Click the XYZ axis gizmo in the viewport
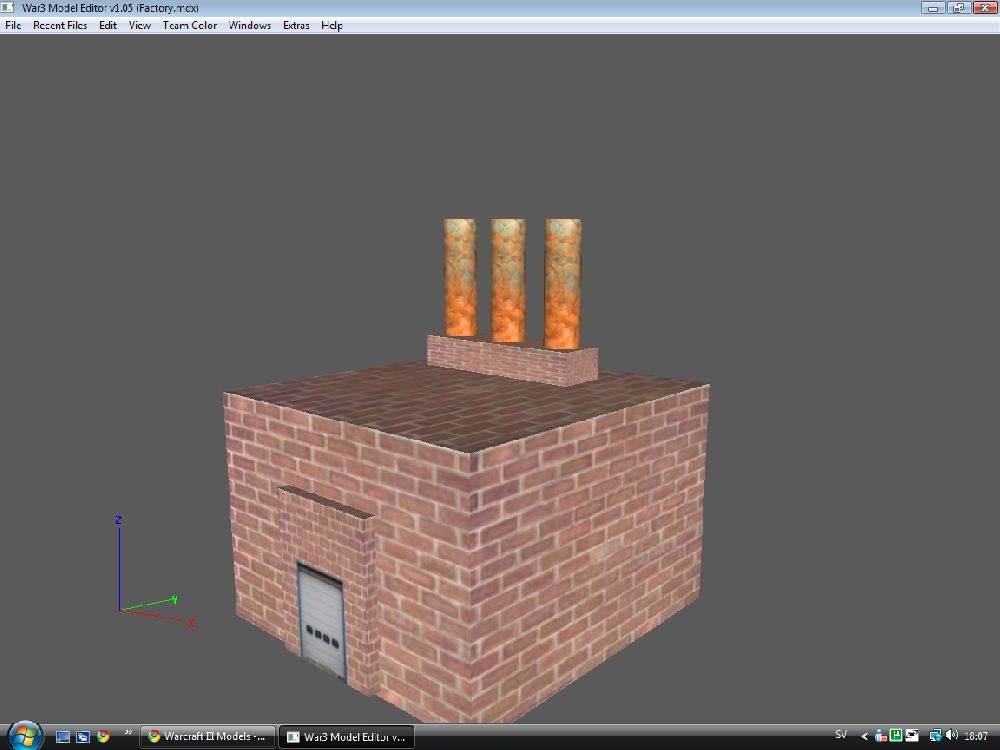The height and width of the screenshot is (750, 1000). tap(155, 571)
